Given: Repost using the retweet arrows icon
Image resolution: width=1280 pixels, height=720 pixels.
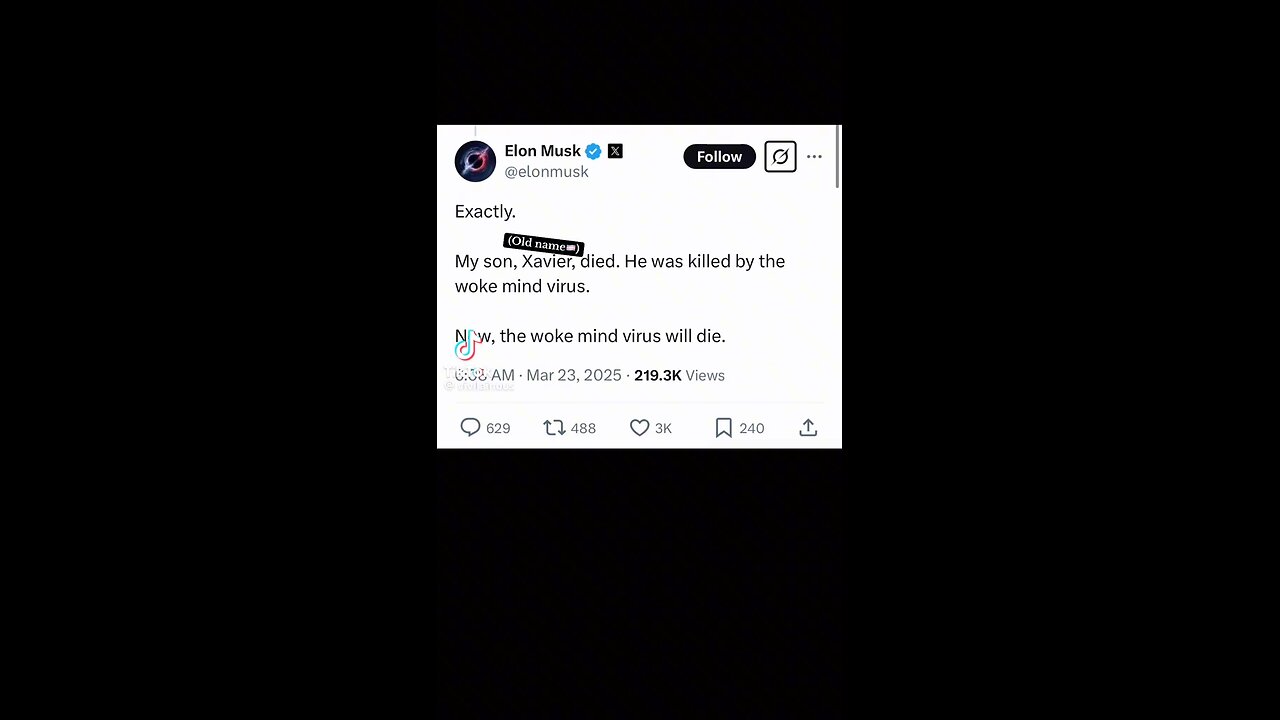Looking at the screenshot, I should coord(554,428).
